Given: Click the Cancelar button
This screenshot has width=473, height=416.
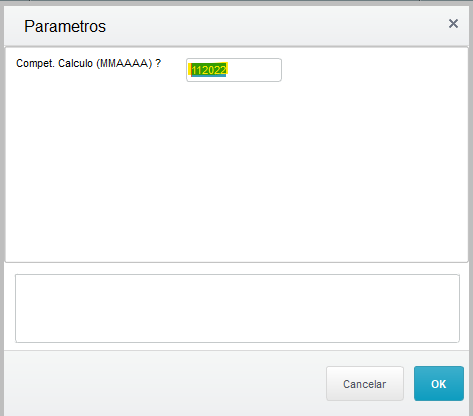Looking at the screenshot, I should click(x=365, y=384).
